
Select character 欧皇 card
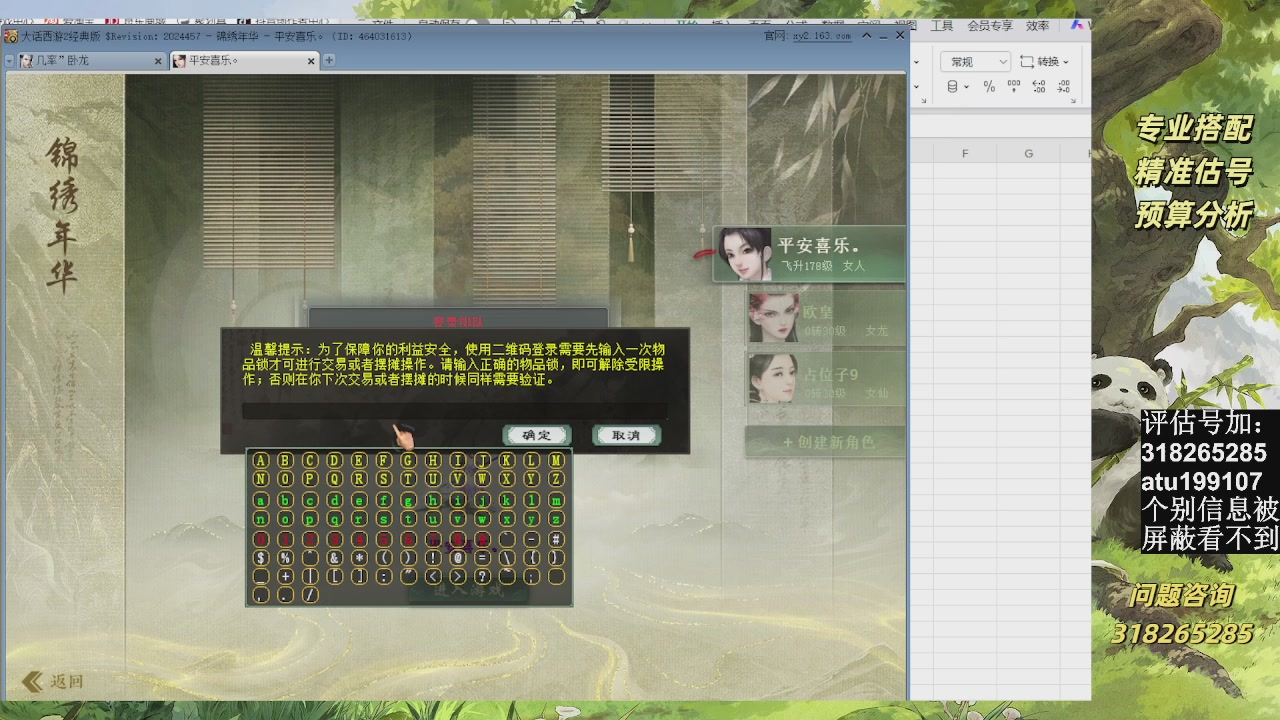coord(826,318)
